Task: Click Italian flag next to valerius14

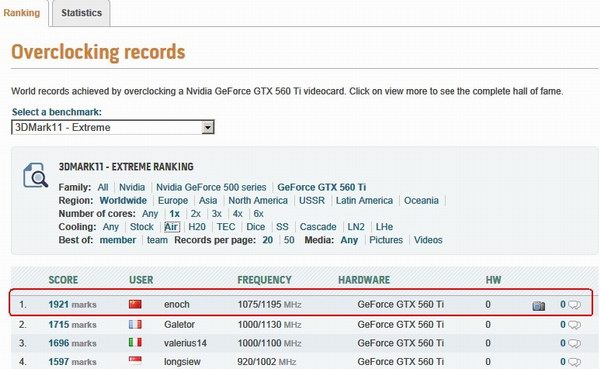Action: tap(135, 342)
